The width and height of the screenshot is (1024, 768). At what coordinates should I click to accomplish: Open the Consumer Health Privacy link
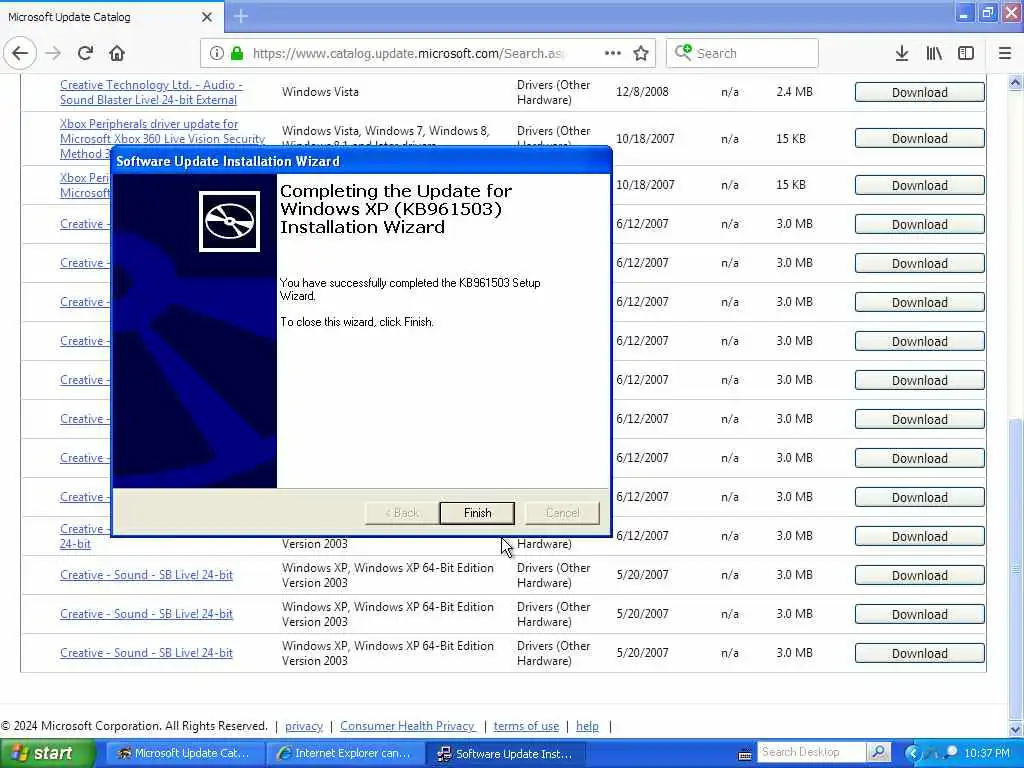(x=408, y=726)
